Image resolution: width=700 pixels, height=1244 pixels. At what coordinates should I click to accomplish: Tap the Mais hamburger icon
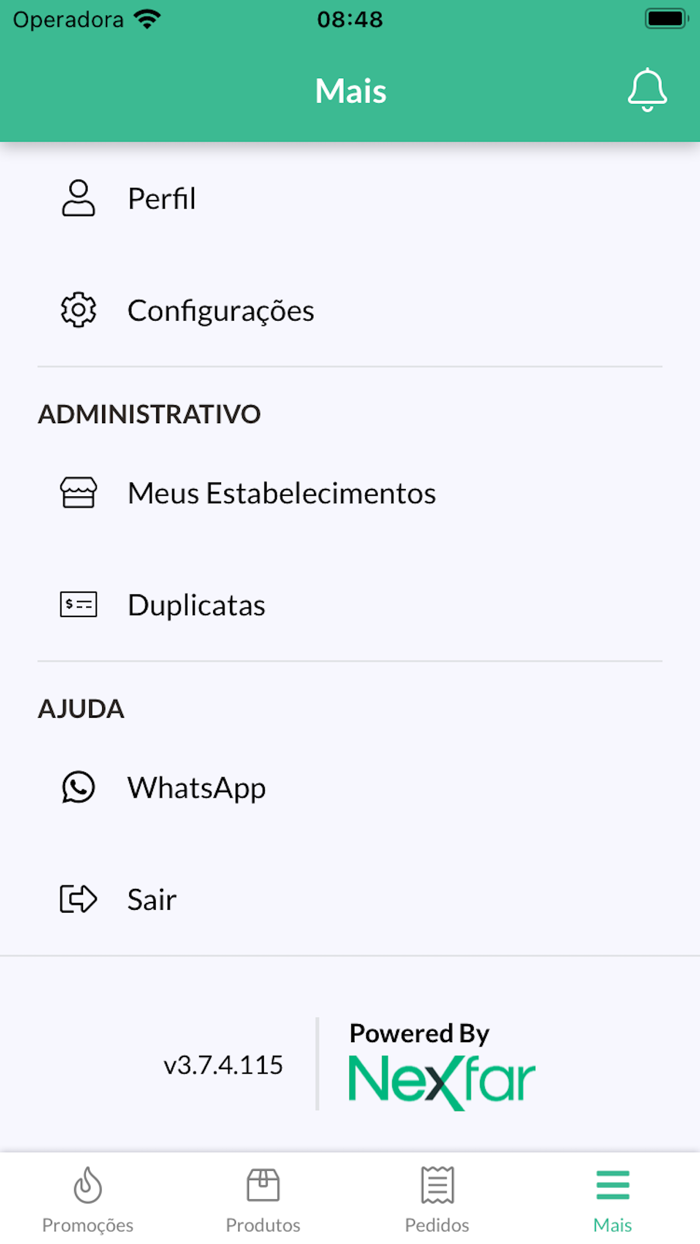pyautogui.click(x=612, y=1185)
